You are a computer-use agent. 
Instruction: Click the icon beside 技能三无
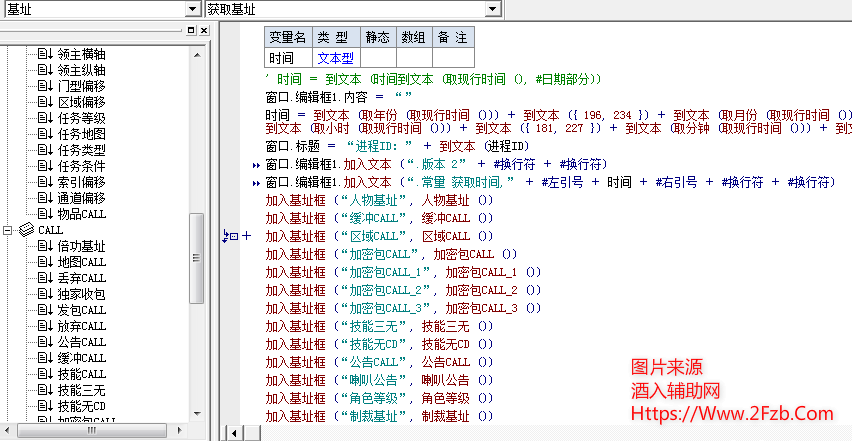click(44, 390)
